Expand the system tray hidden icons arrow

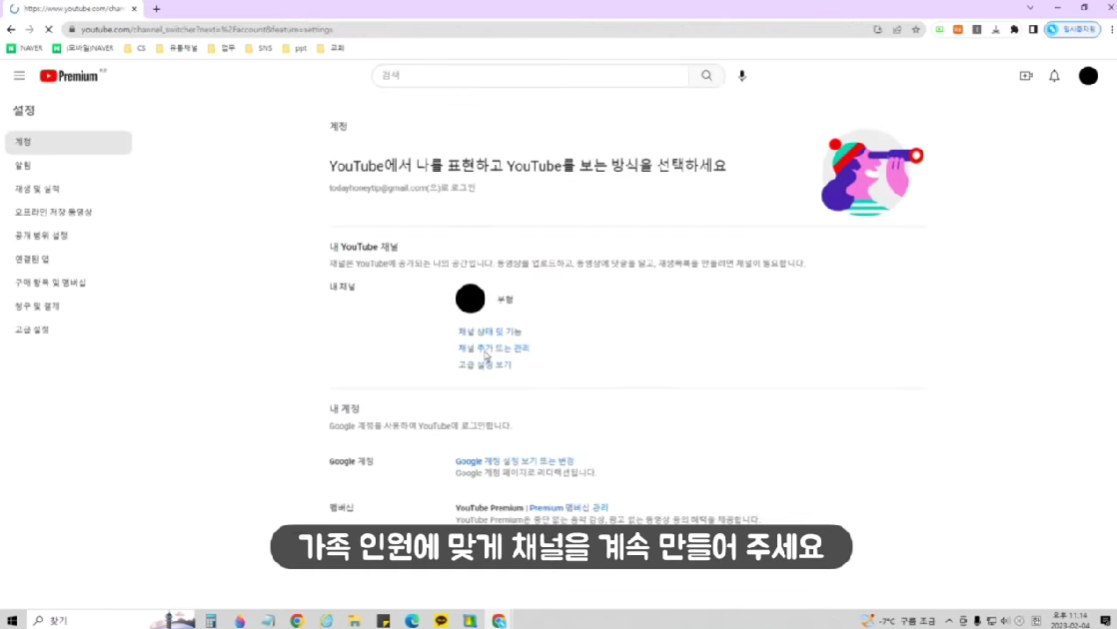click(x=949, y=620)
